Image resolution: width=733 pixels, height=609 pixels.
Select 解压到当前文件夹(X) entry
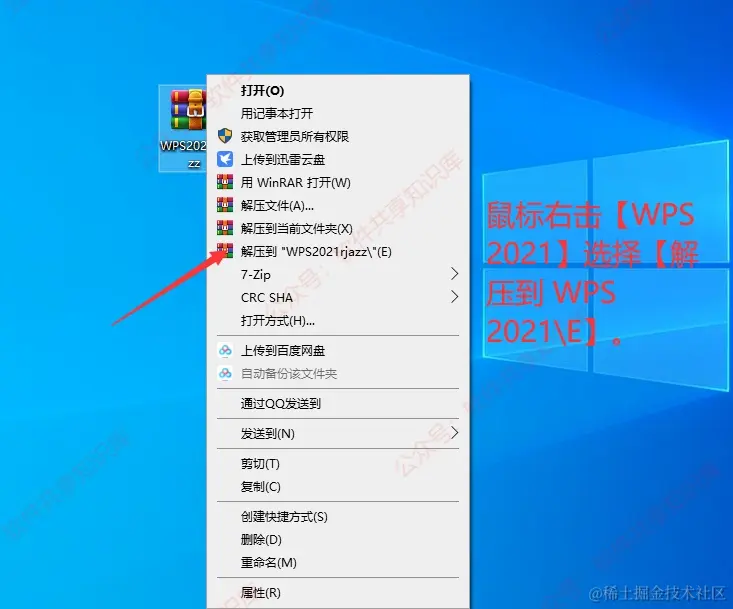point(338,228)
